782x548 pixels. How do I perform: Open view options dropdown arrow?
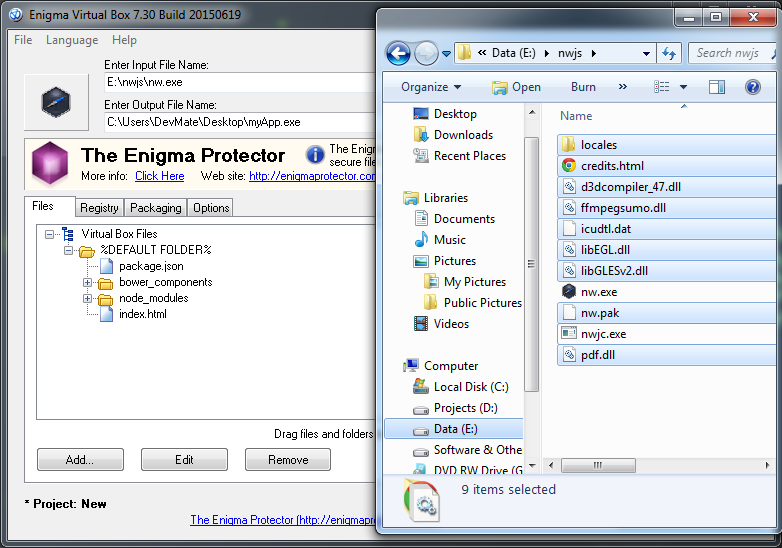click(x=683, y=87)
